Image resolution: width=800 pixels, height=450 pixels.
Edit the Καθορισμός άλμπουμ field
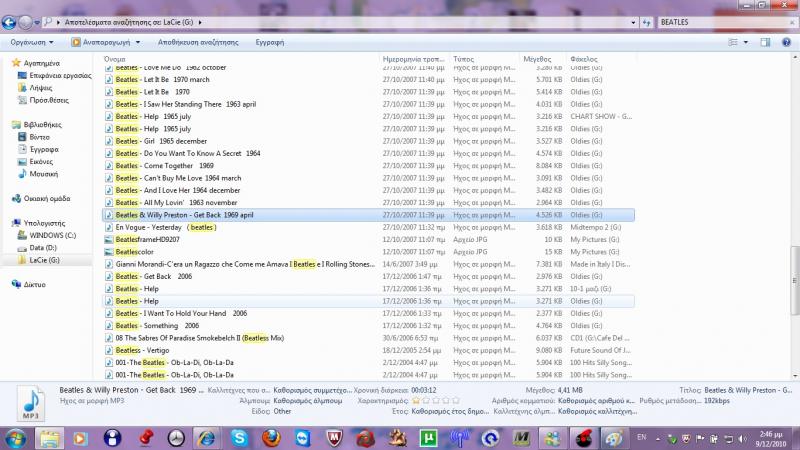click(308, 401)
